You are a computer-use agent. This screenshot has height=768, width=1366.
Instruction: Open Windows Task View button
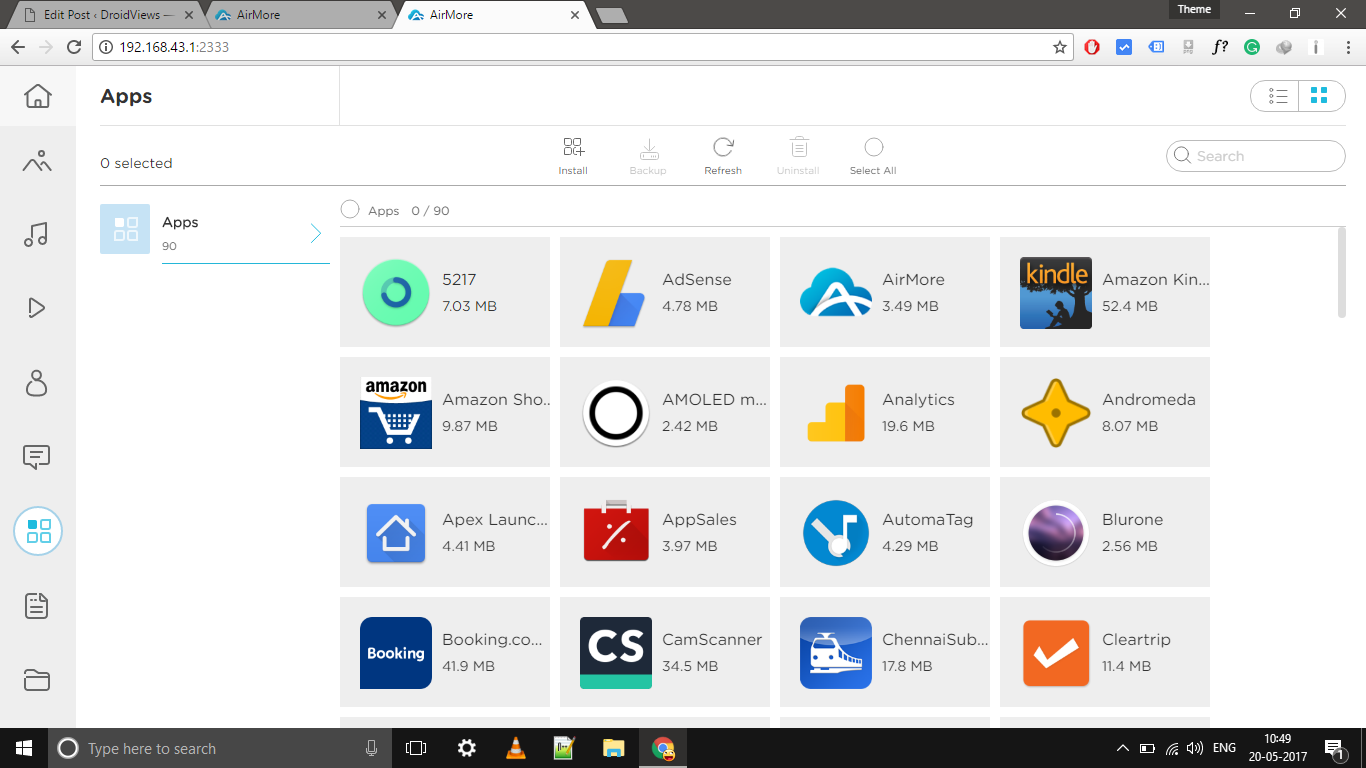(416, 748)
